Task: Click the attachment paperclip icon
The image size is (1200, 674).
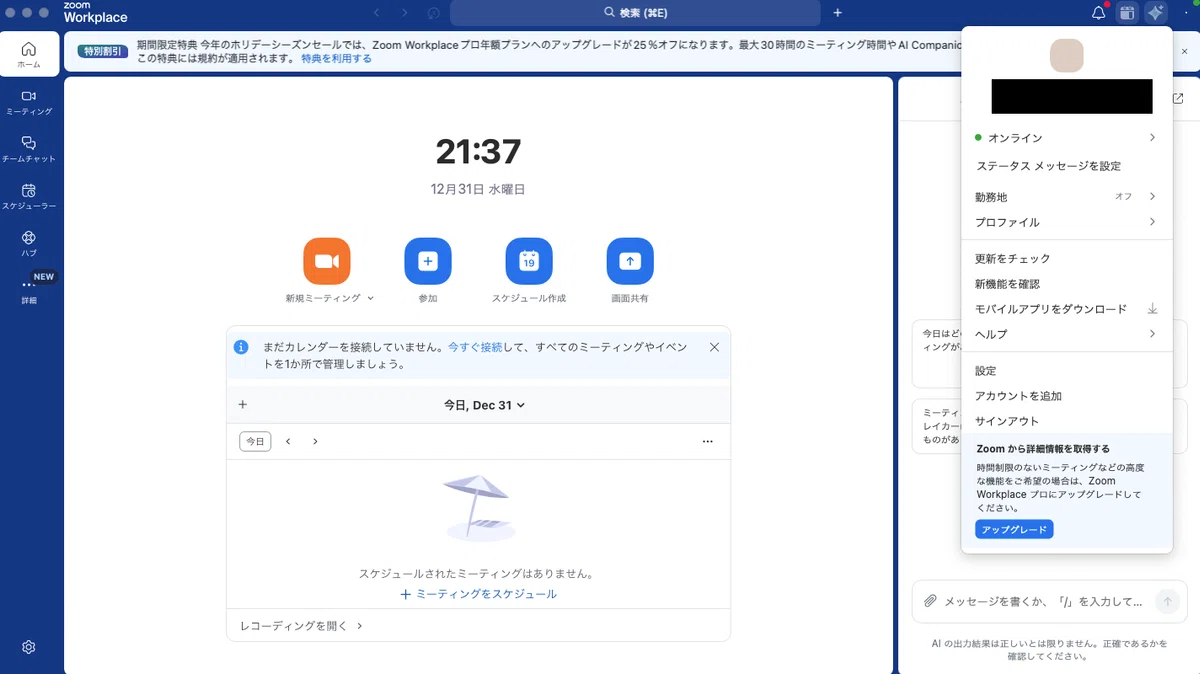Action: point(930,601)
